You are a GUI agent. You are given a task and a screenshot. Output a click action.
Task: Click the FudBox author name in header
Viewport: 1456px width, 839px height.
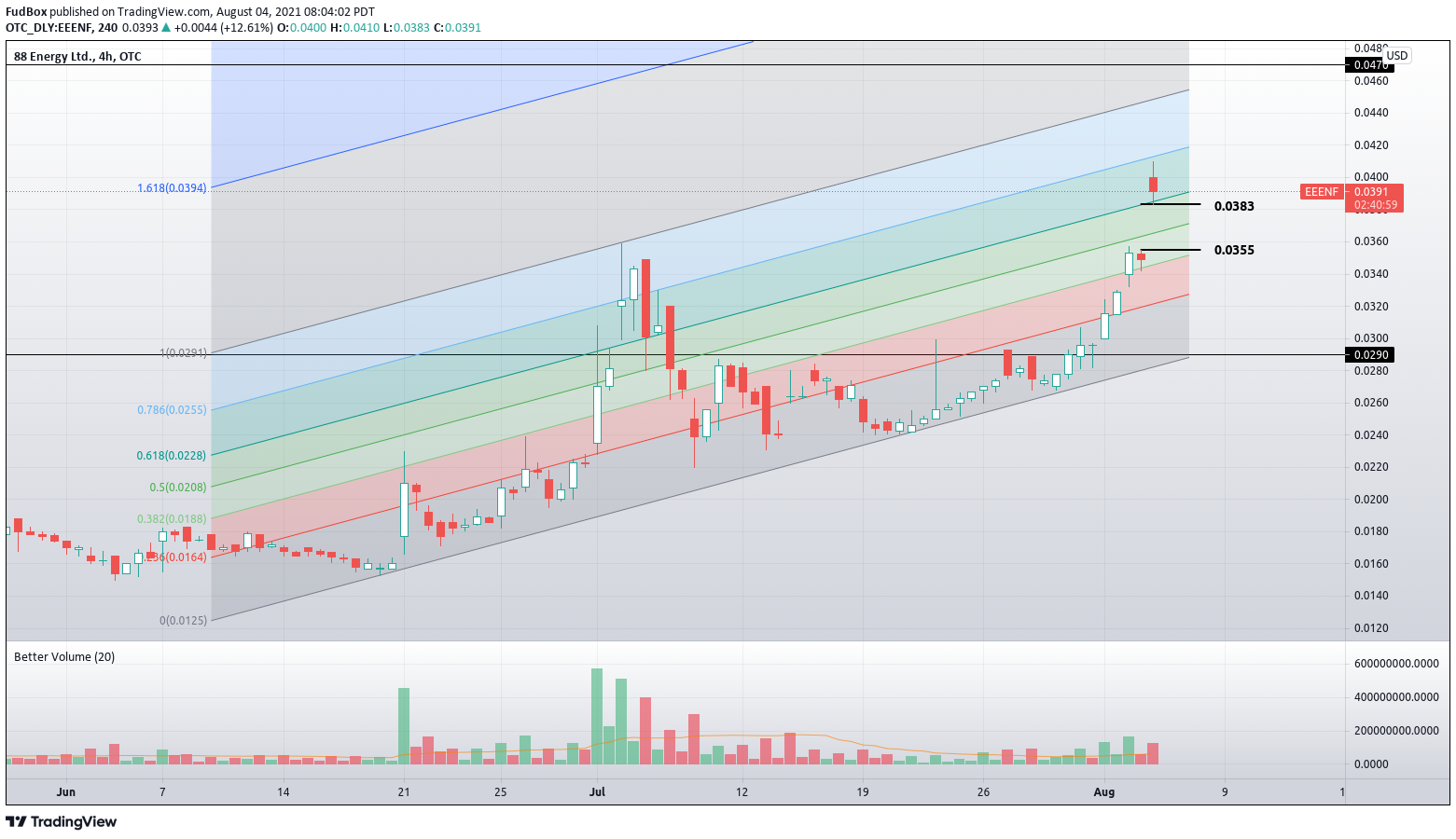26,12
